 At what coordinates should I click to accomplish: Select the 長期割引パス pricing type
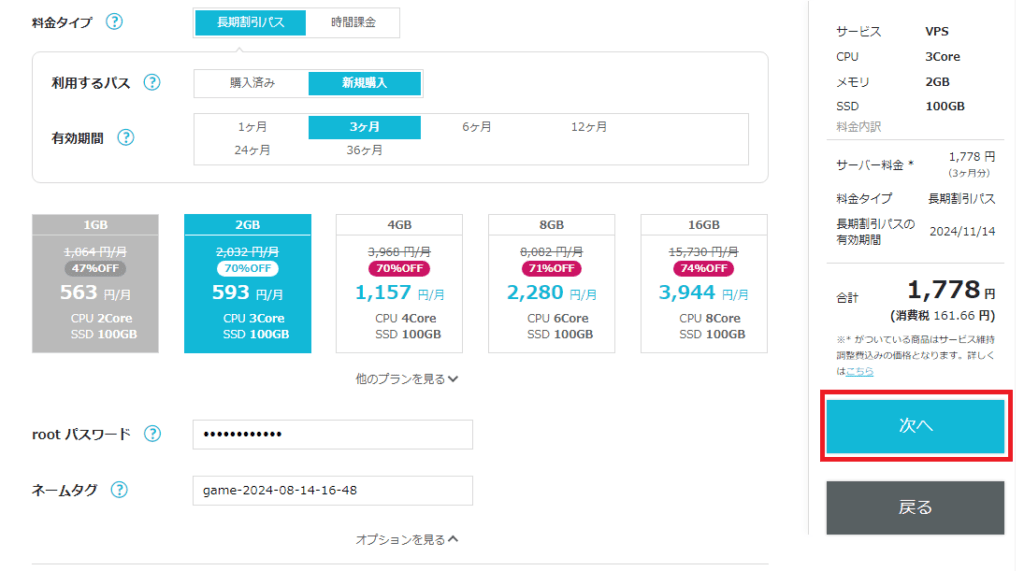251,22
